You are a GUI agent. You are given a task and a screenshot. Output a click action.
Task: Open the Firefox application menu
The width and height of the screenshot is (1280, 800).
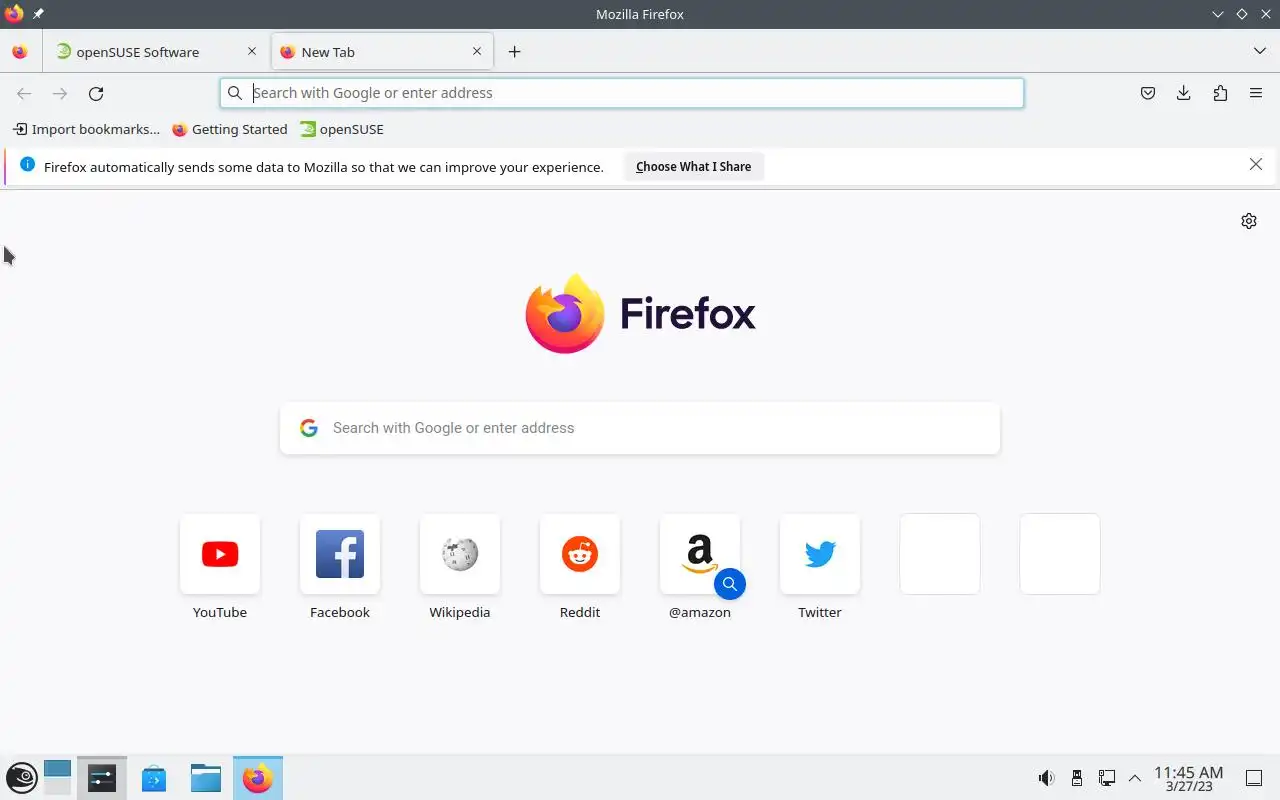click(1256, 93)
